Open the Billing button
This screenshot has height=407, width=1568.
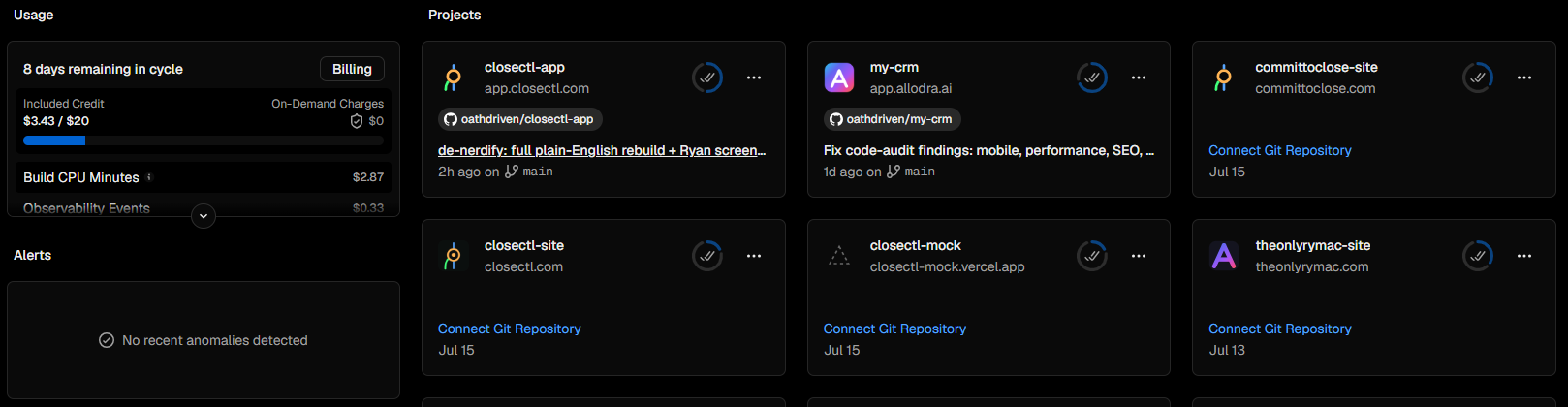click(352, 69)
